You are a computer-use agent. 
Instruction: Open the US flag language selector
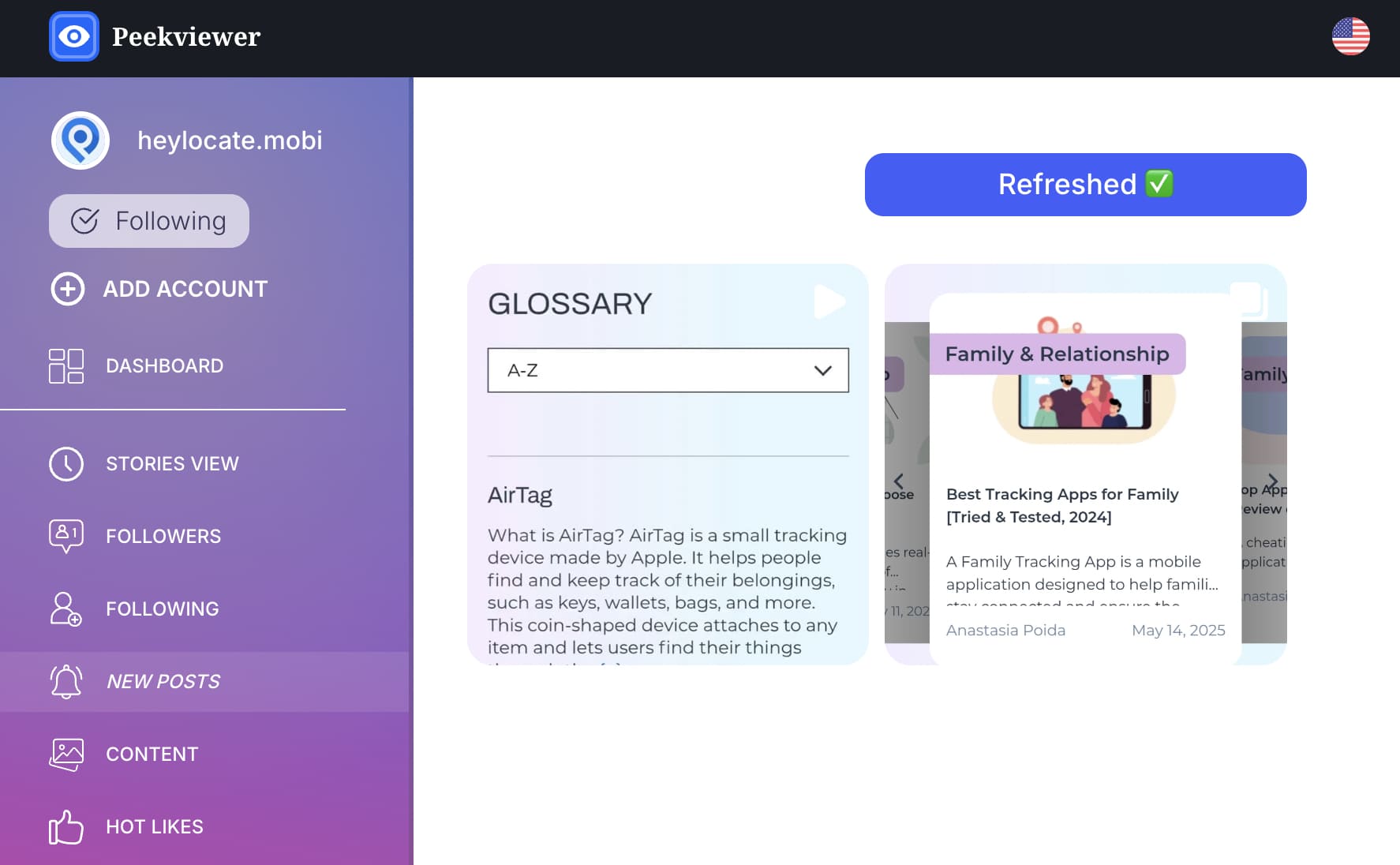click(x=1350, y=36)
